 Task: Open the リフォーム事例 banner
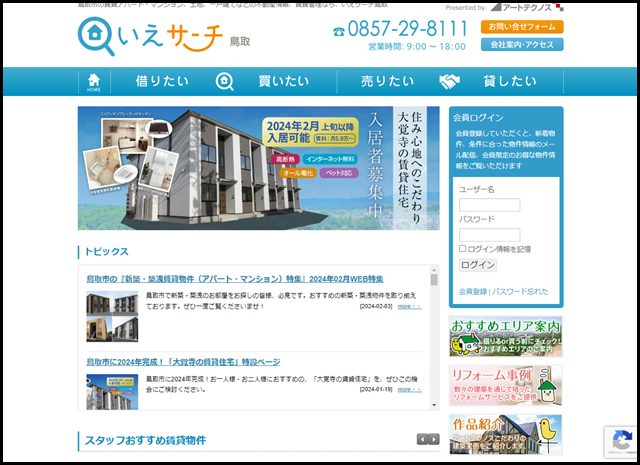point(506,385)
